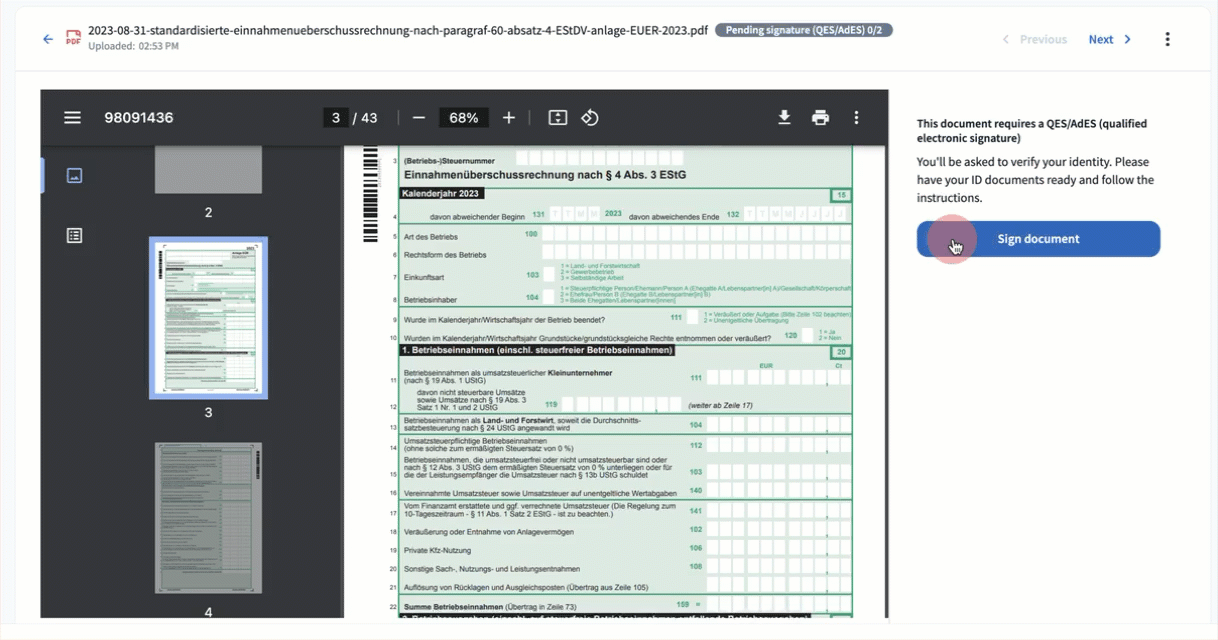1218x640 pixels.
Task: Switch to the document outline tab
Action: click(74, 236)
